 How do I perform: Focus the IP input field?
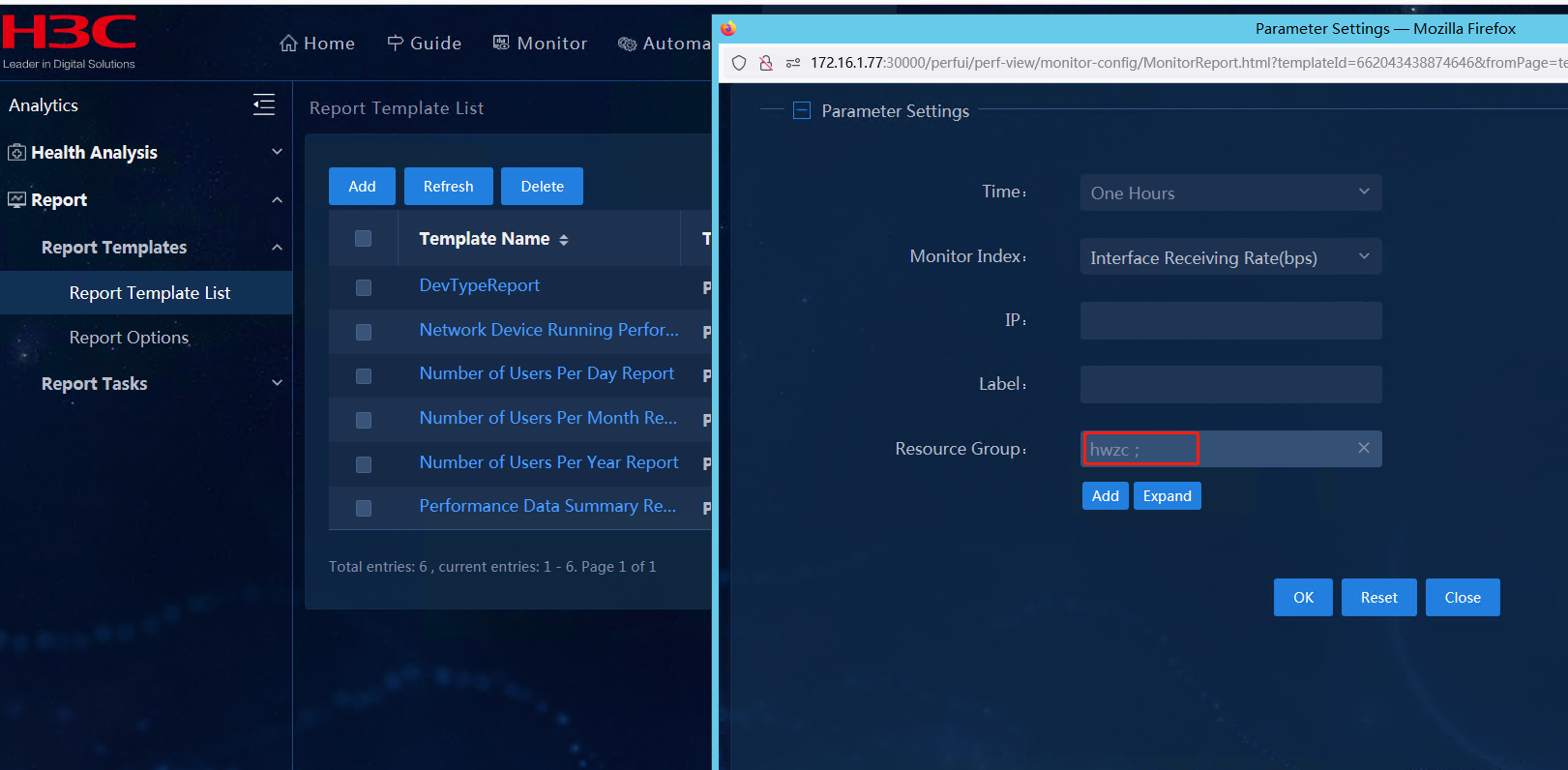point(1230,320)
